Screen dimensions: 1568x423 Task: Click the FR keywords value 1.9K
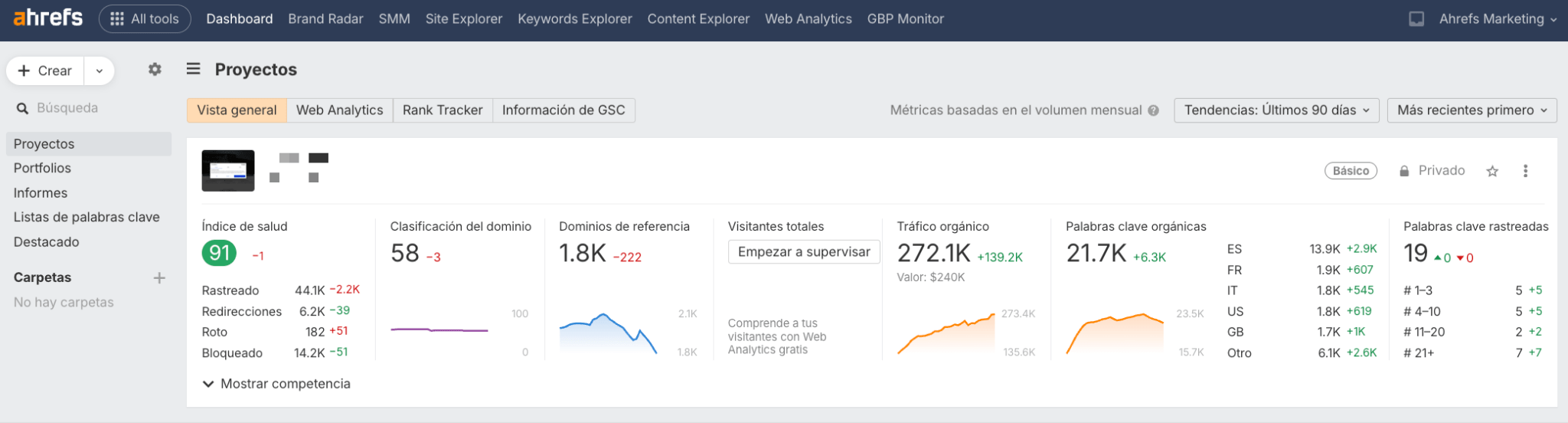coord(1328,270)
